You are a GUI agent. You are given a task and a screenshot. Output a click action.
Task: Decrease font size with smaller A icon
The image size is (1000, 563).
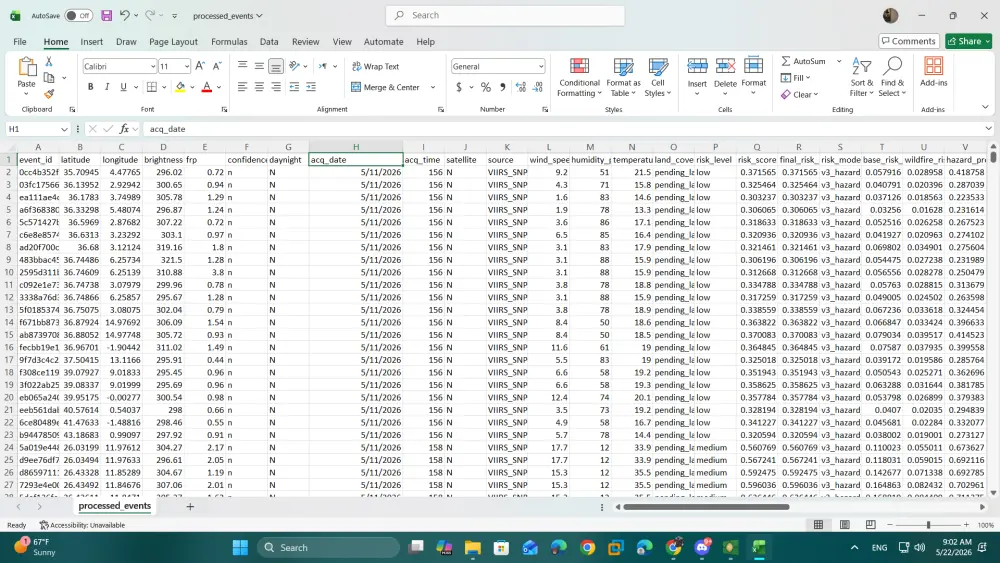tap(217, 66)
